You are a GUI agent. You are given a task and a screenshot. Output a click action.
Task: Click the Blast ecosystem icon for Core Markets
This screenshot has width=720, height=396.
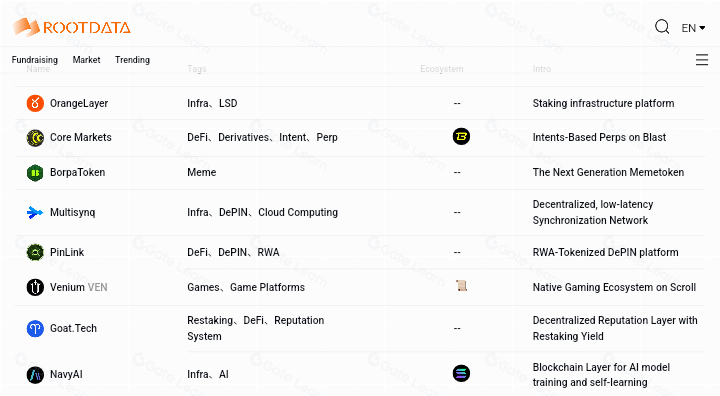click(x=461, y=136)
